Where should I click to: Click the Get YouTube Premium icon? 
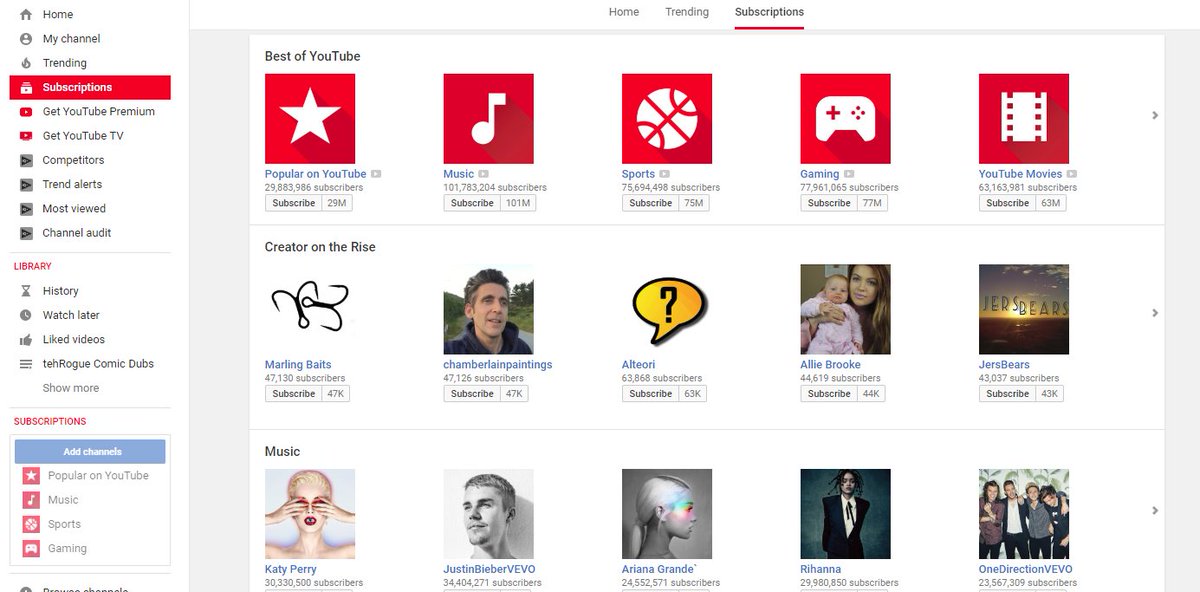point(26,112)
